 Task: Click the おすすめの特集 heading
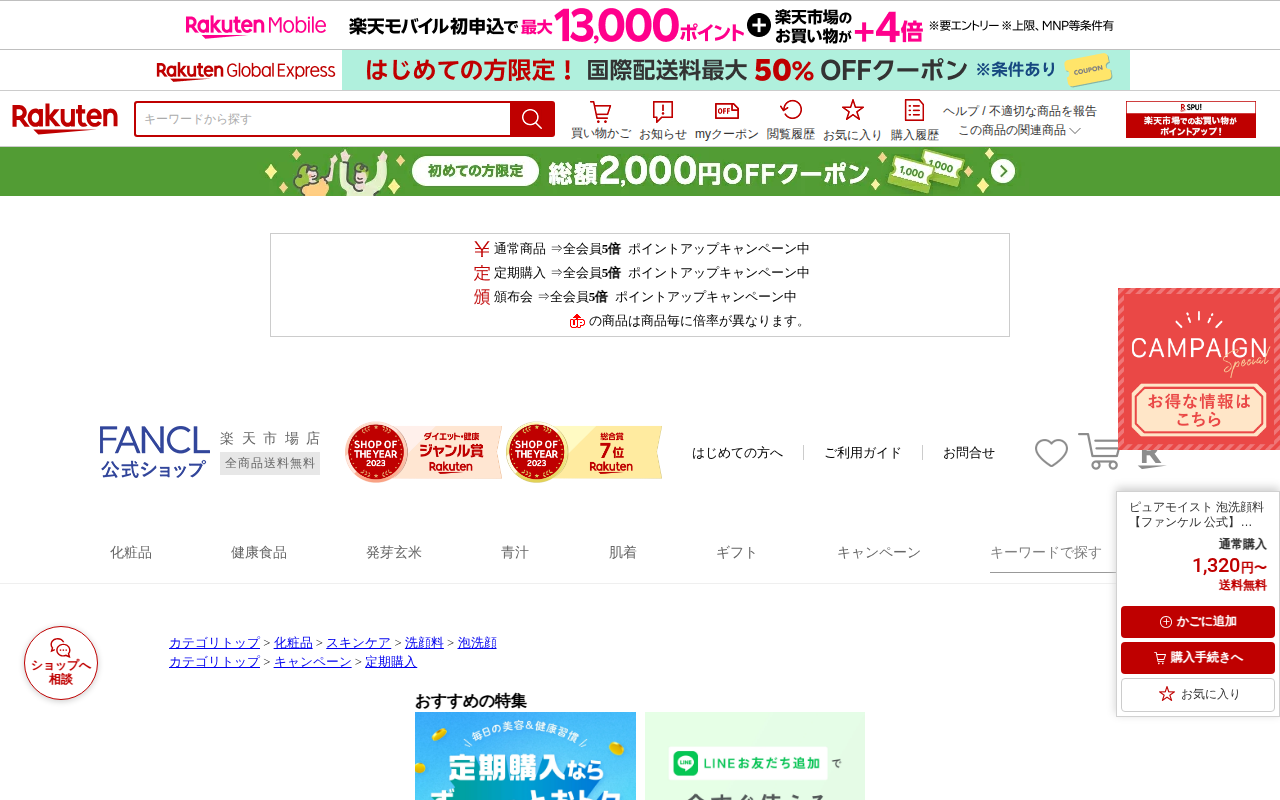coord(470,701)
